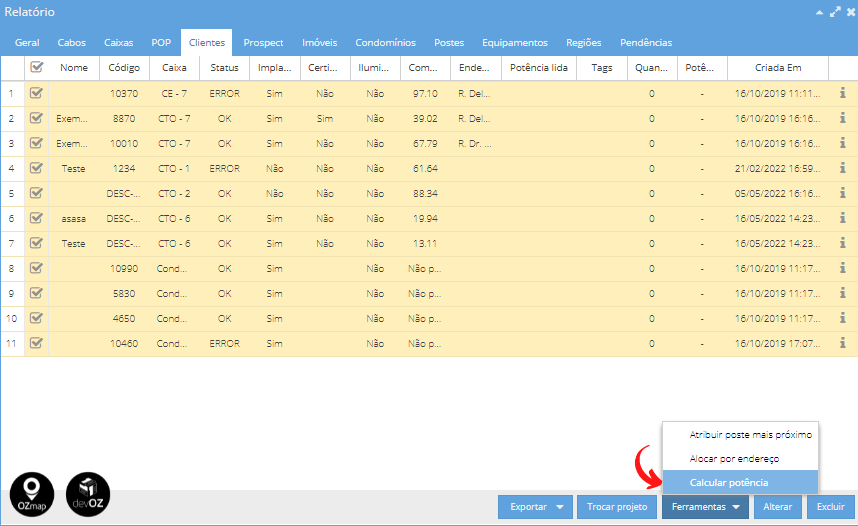The width and height of the screenshot is (858, 526).
Task: Select the asasa name cell
Action: 74,218
